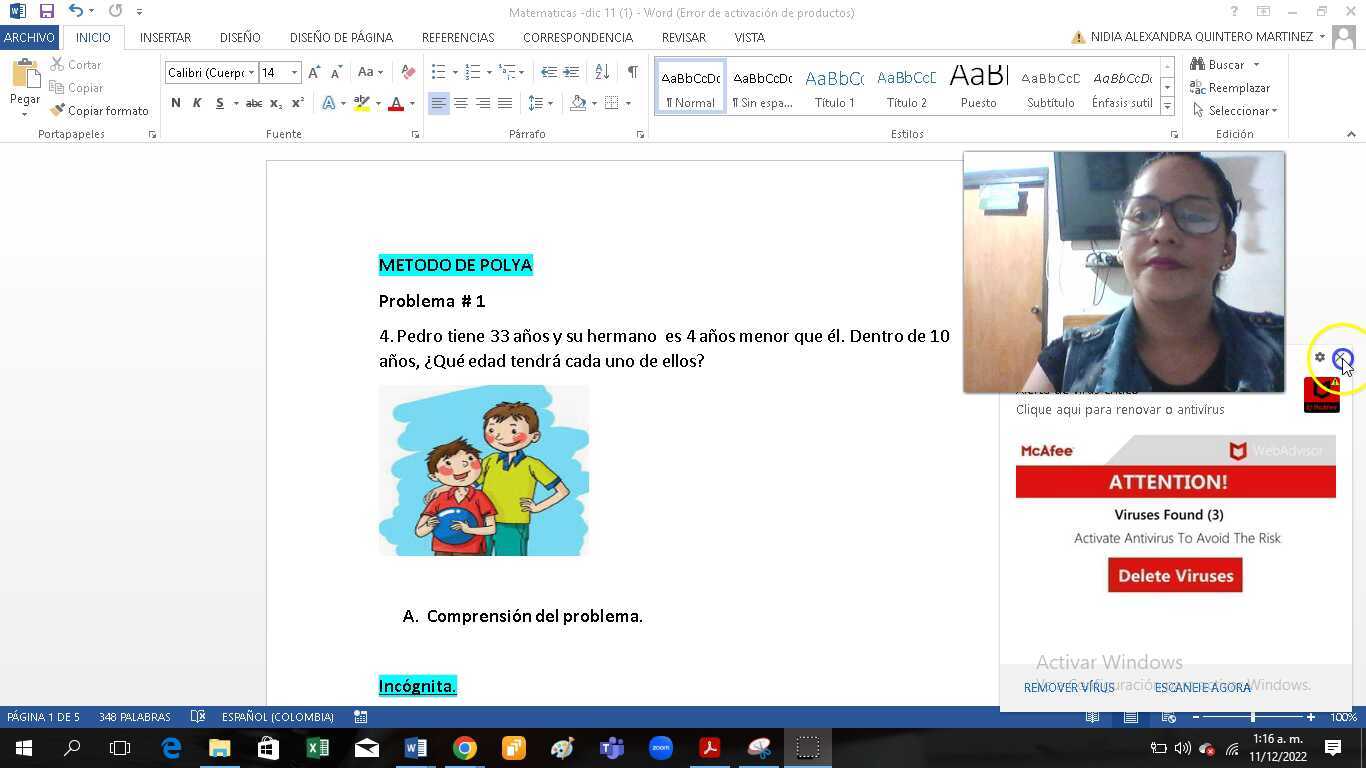Click the Delete Viruses button
1366x768 pixels.
click(1175, 575)
